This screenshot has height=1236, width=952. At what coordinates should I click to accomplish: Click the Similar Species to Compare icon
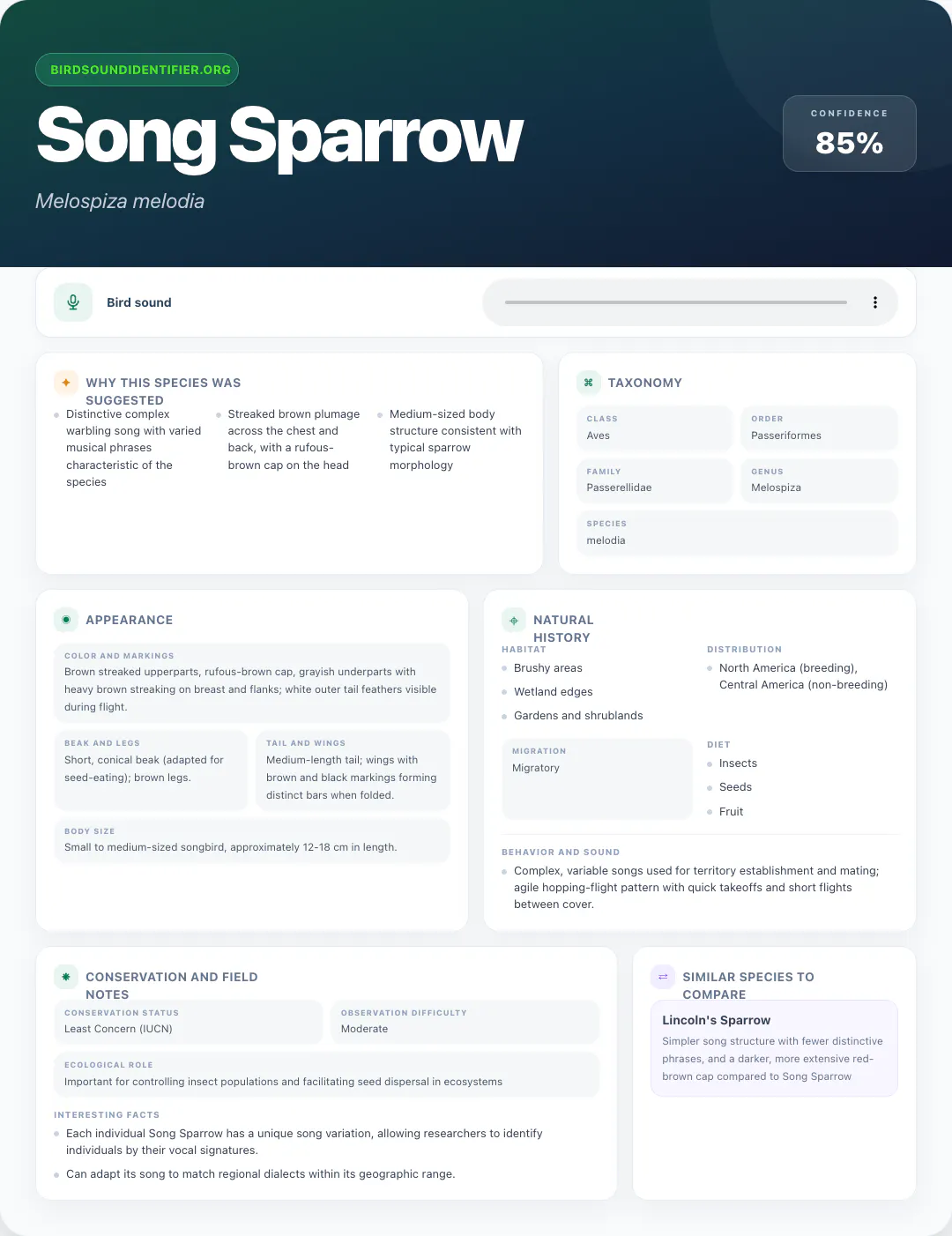(663, 977)
